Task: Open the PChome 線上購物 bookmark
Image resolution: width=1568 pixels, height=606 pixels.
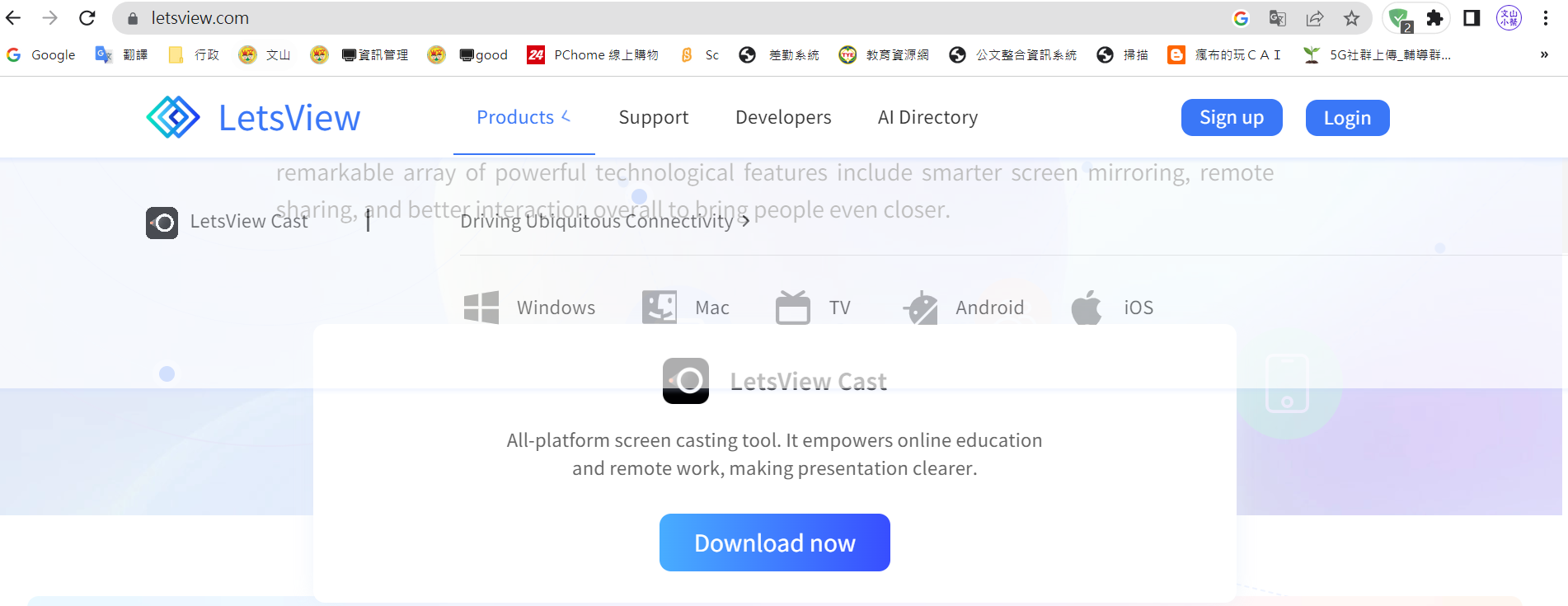Action: coord(593,54)
